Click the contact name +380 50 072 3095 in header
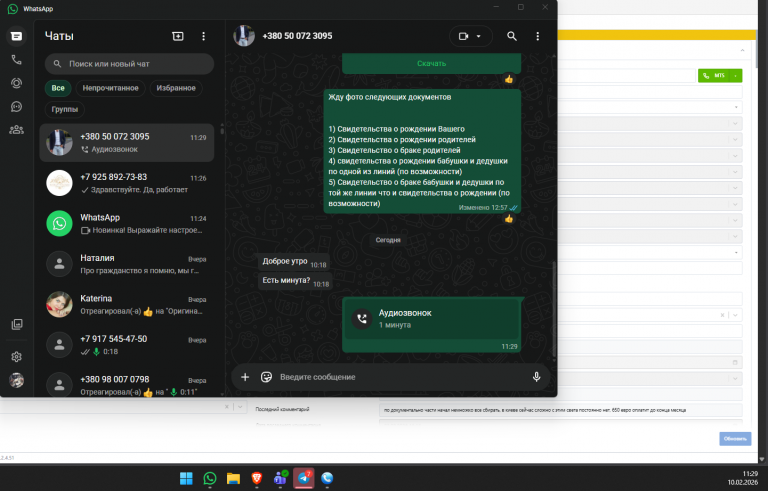The image size is (768, 491). [x=297, y=36]
